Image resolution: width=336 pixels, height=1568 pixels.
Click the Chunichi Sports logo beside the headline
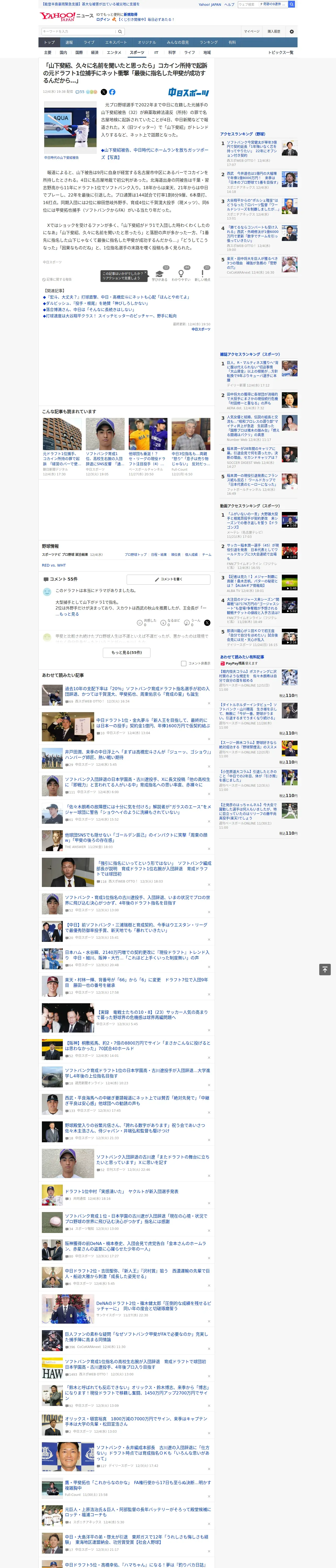189,93
